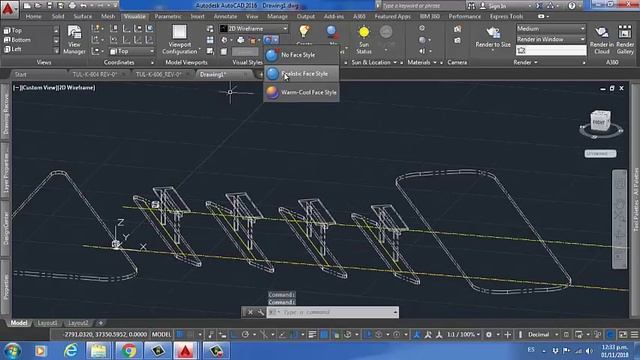Viewport: 640px width, 360px height.
Task: Open the Decimal units dropdown
Action: (542, 335)
